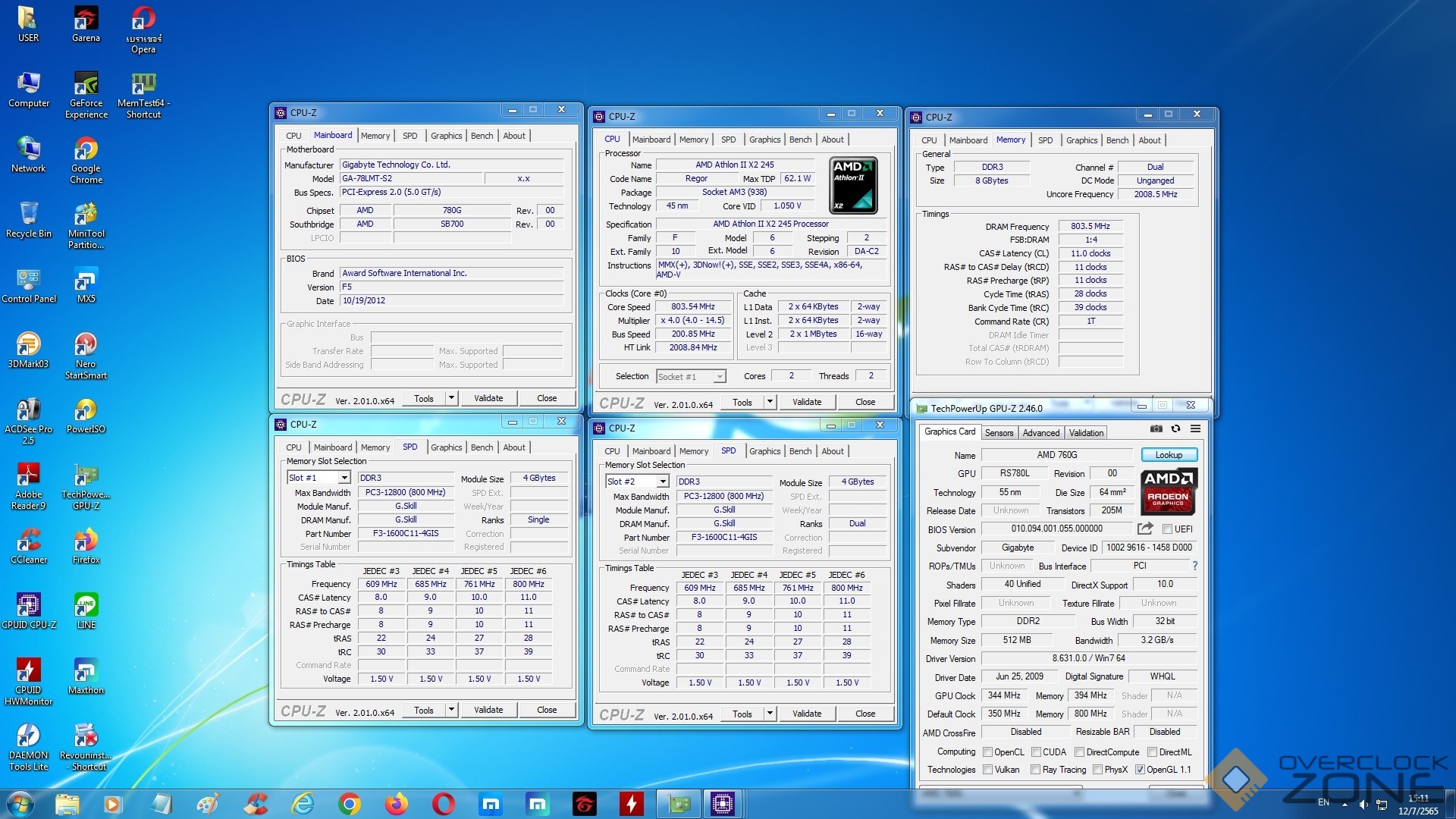Open Tools dropdown arrow in Mainboard window
1456x819 pixels.
coord(451,398)
